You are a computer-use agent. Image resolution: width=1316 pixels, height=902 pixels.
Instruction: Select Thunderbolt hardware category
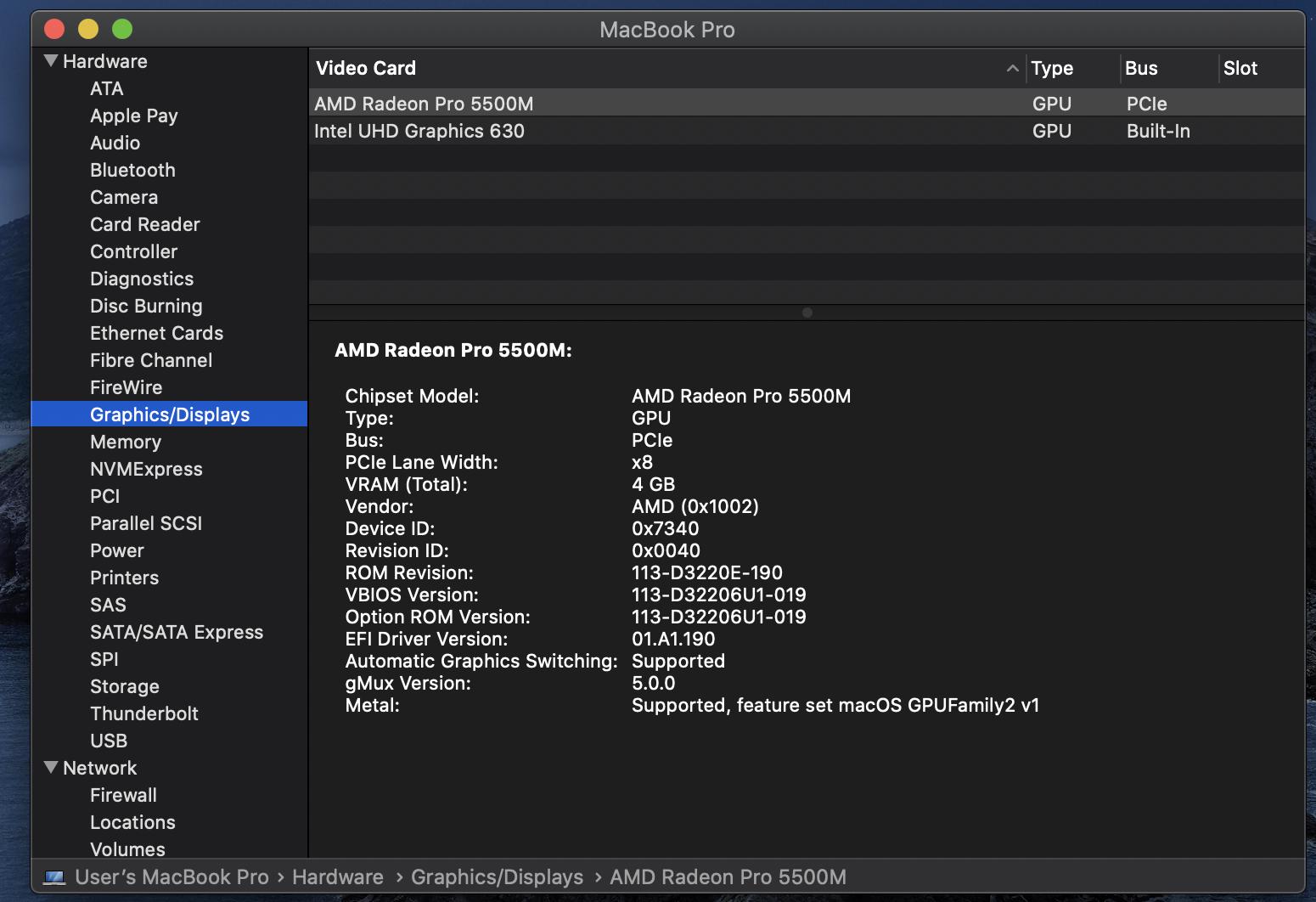pos(144,714)
